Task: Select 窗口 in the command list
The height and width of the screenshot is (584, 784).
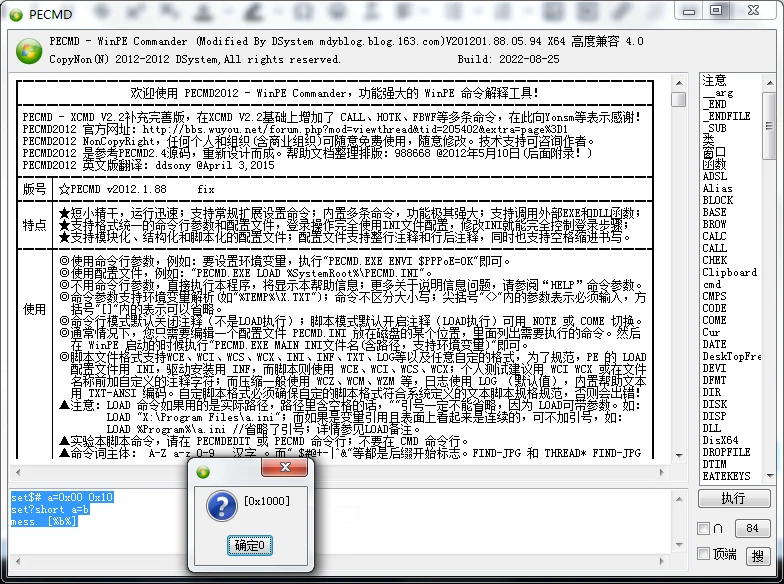Action: pos(714,152)
